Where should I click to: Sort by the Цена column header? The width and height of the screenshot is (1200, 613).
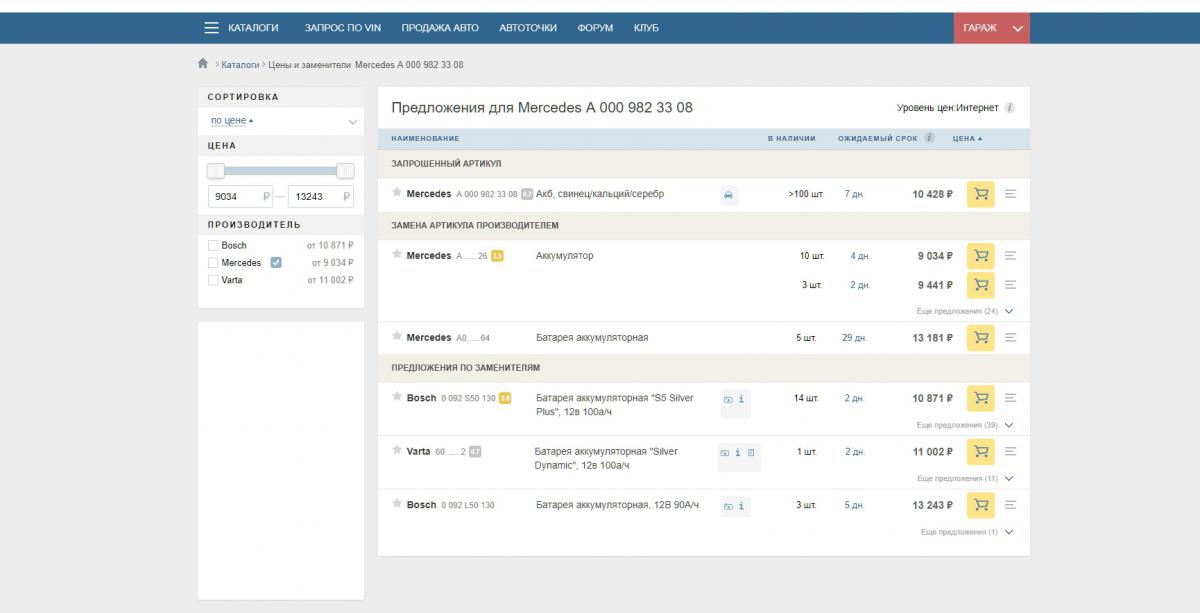967,138
